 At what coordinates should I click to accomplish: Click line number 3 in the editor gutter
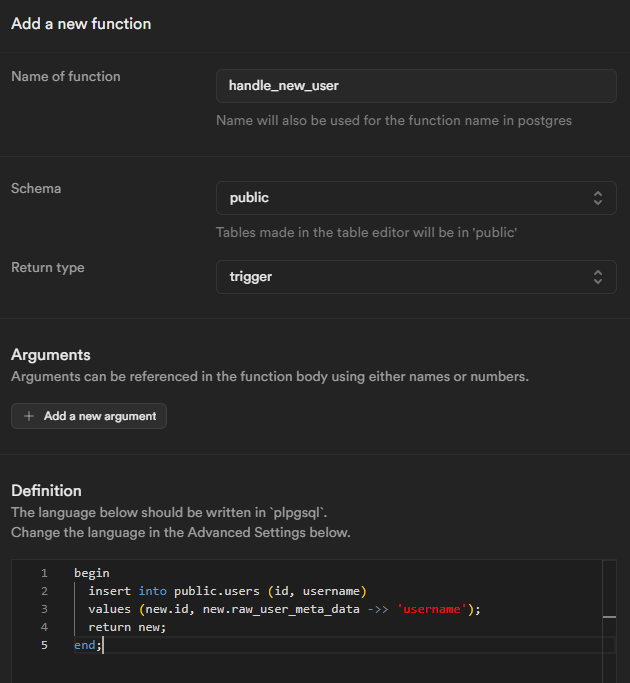(x=44, y=609)
